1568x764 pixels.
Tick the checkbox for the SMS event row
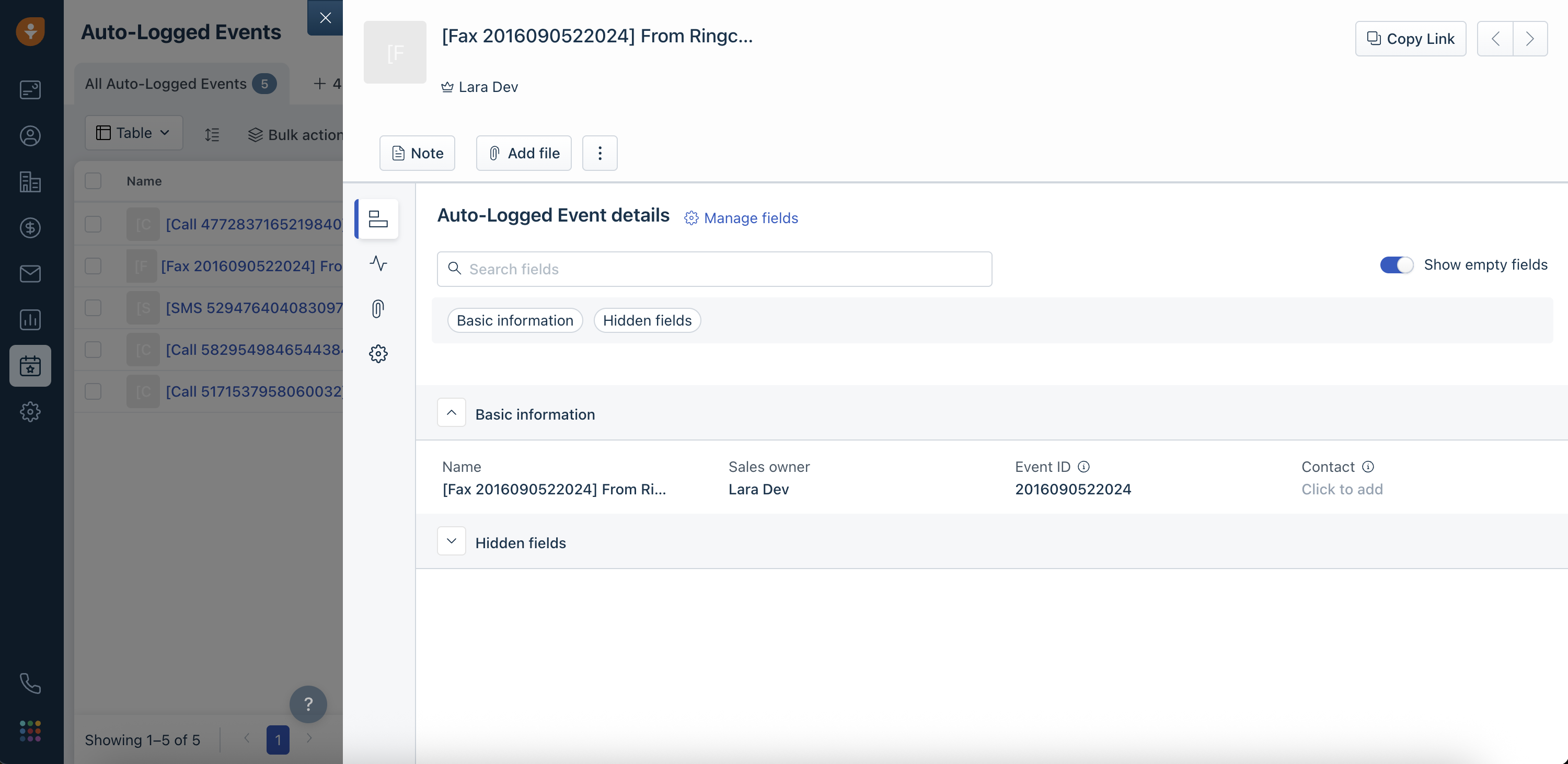pyautogui.click(x=93, y=307)
